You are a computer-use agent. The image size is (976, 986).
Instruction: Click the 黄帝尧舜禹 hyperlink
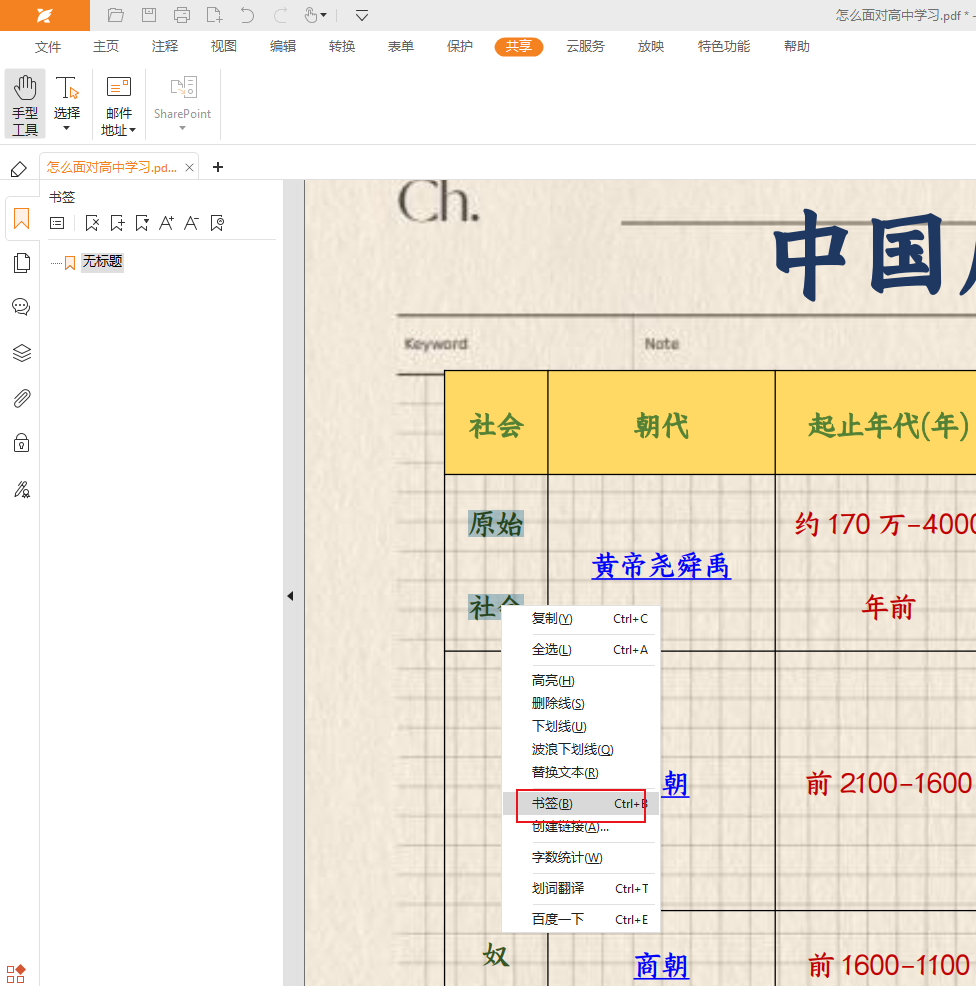tap(661, 567)
